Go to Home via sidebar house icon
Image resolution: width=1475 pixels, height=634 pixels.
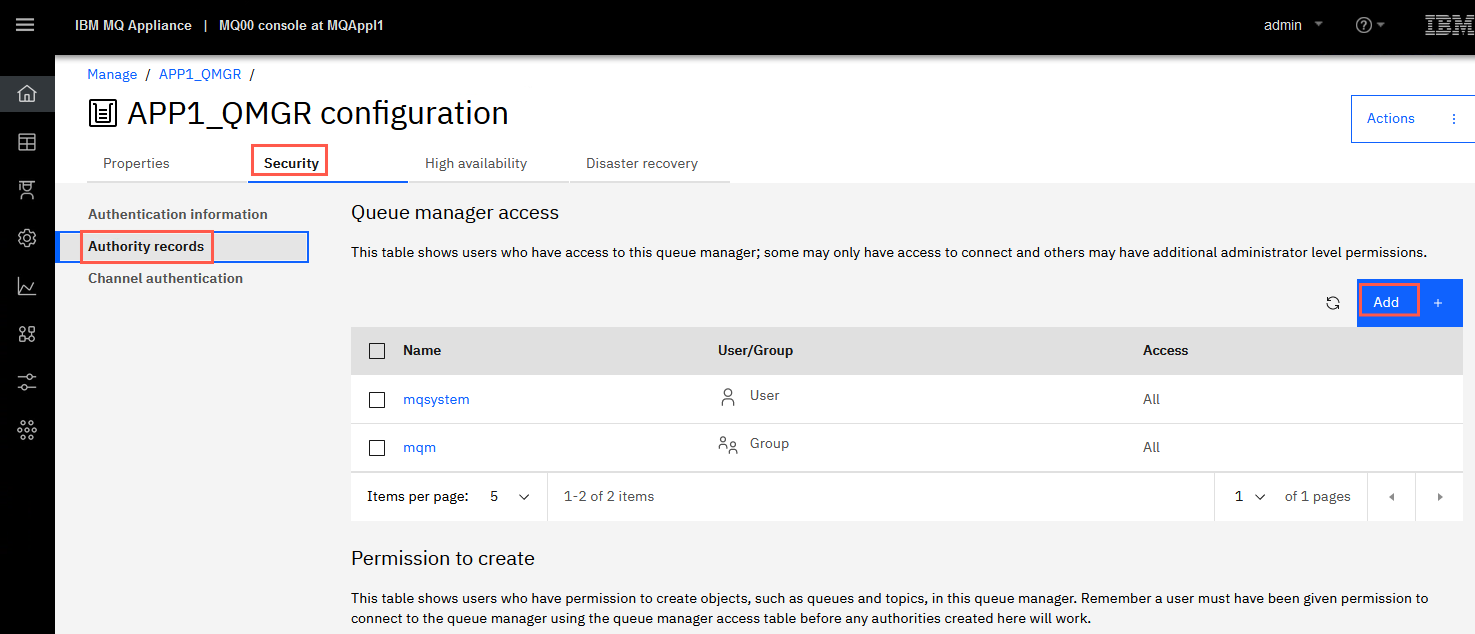(27, 94)
